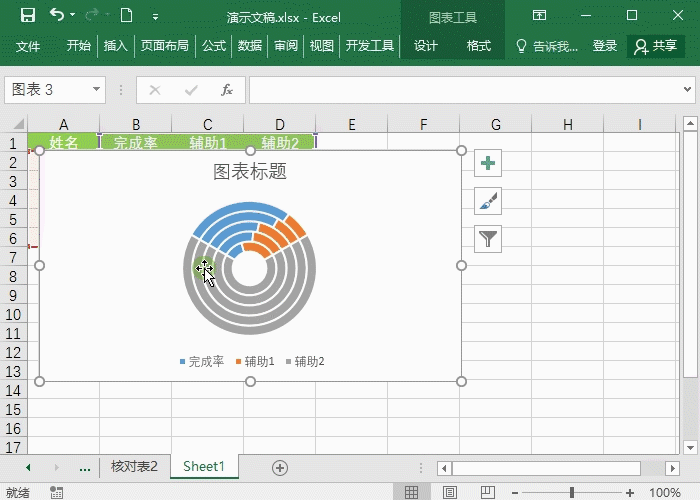Click the 共享 share button
This screenshot has width=700, height=500.
point(655,46)
